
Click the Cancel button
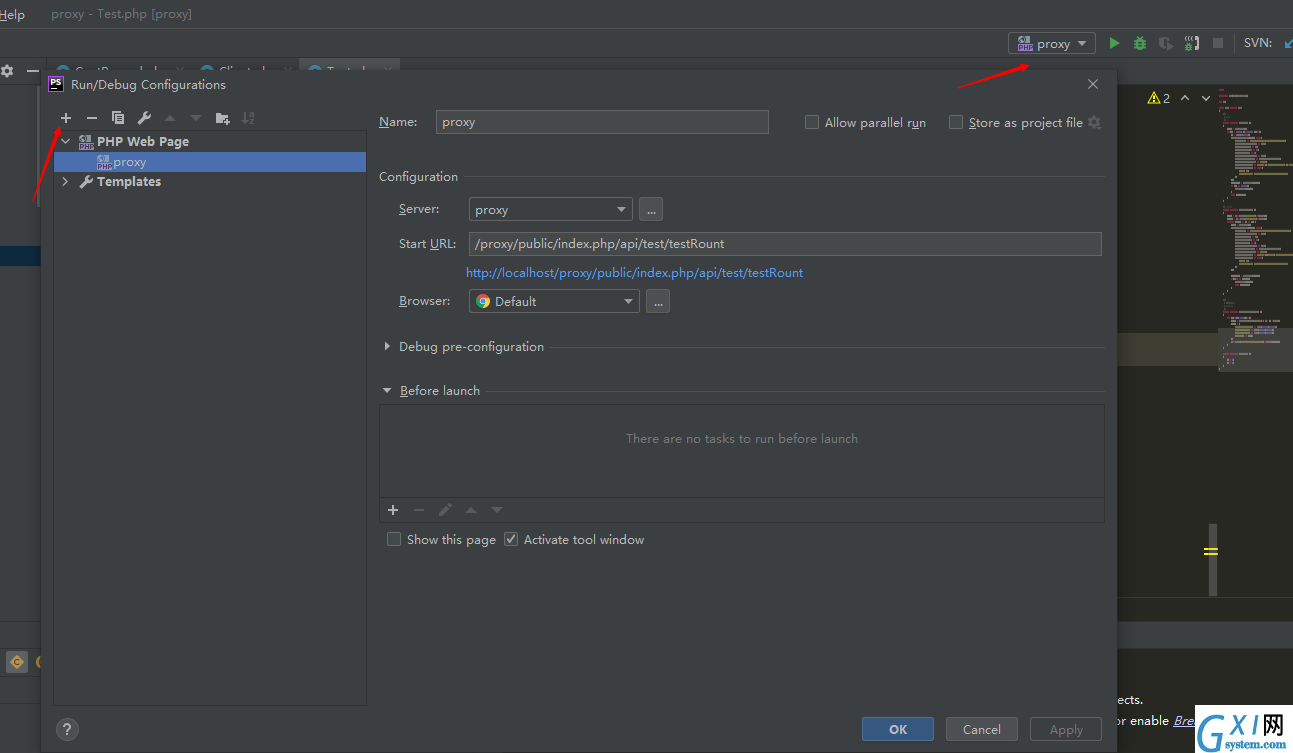(982, 729)
